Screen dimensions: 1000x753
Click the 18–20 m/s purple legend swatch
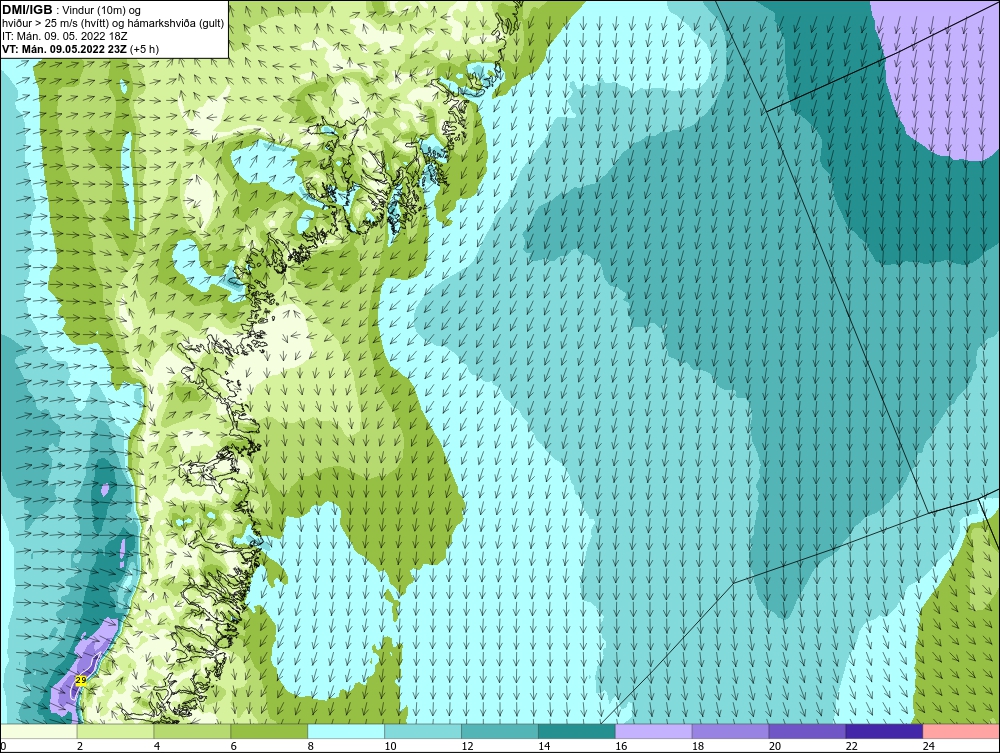click(730, 731)
